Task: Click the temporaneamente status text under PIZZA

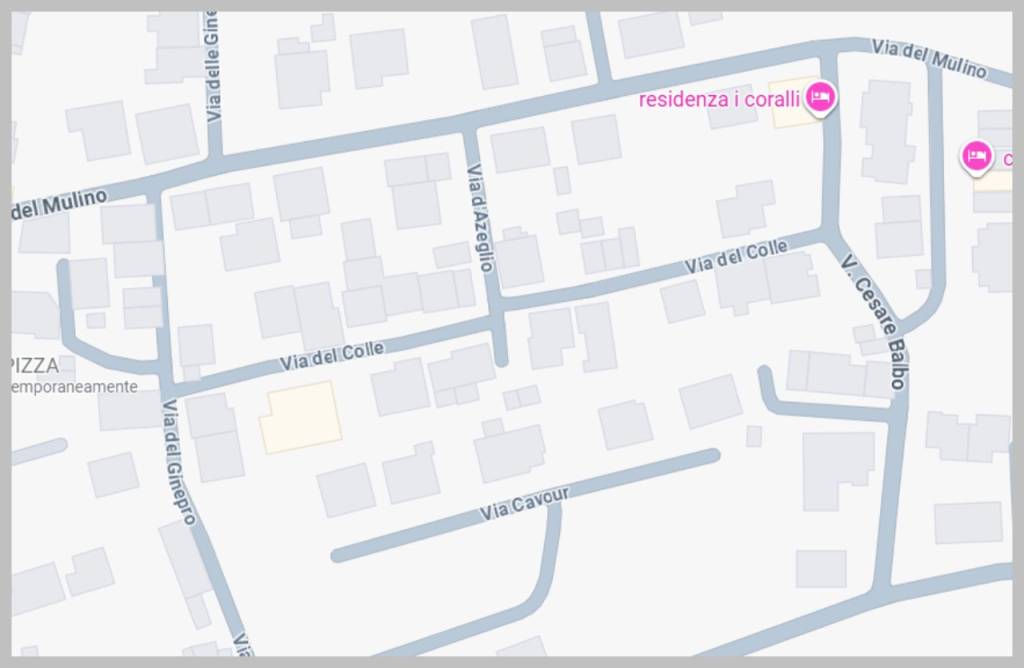Action: (x=74, y=387)
